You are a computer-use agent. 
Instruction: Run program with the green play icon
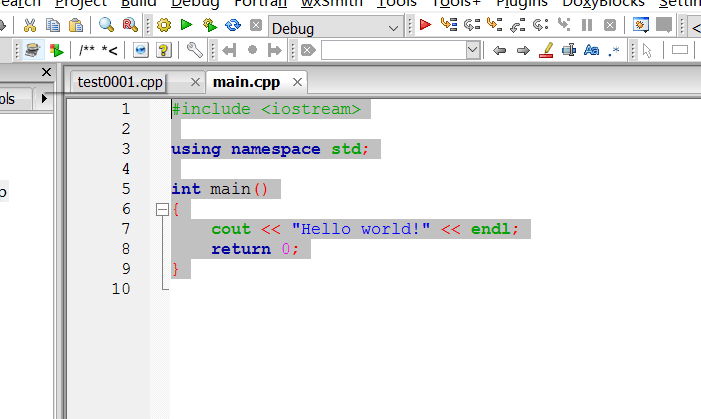(x=186, y=25)
